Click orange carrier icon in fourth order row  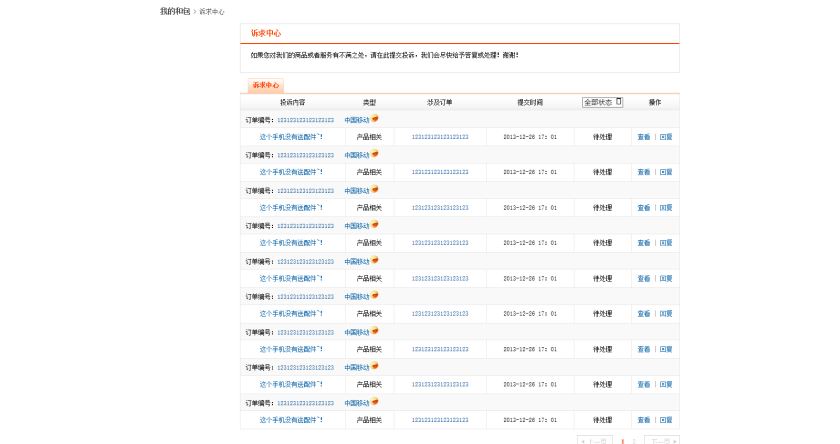click(x=375, y=224)
